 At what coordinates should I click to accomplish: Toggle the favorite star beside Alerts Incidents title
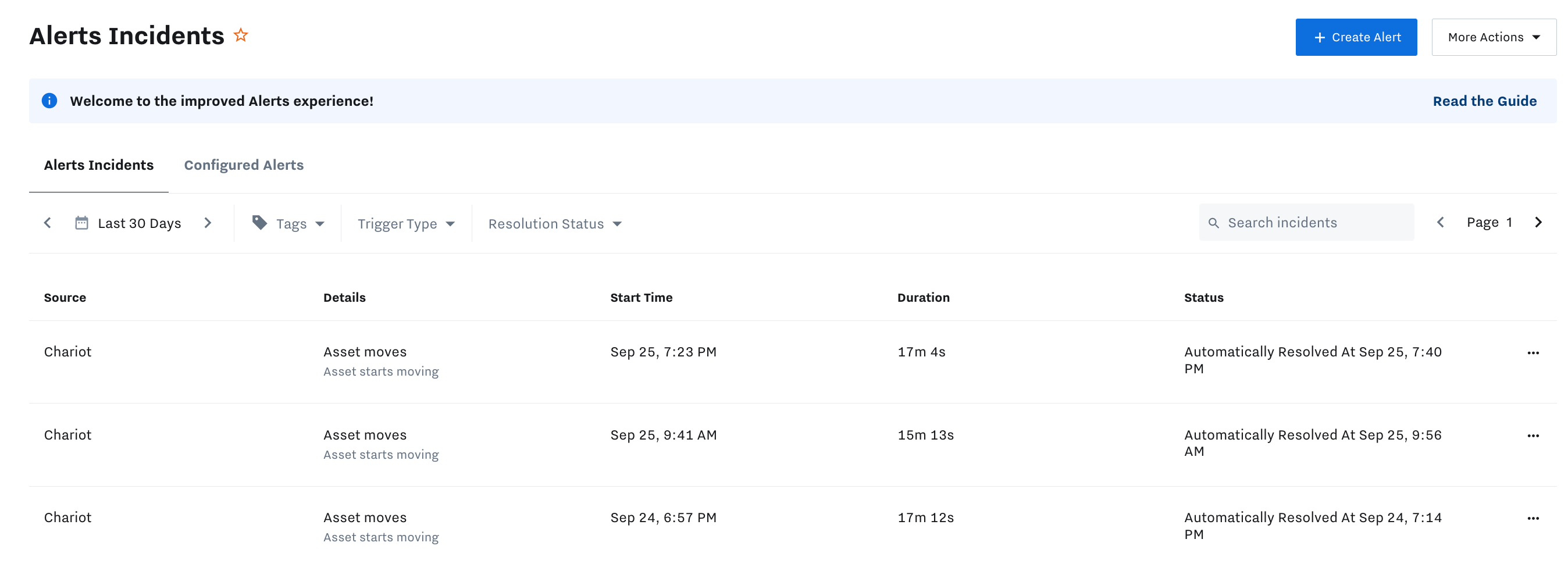click(240, 35)
